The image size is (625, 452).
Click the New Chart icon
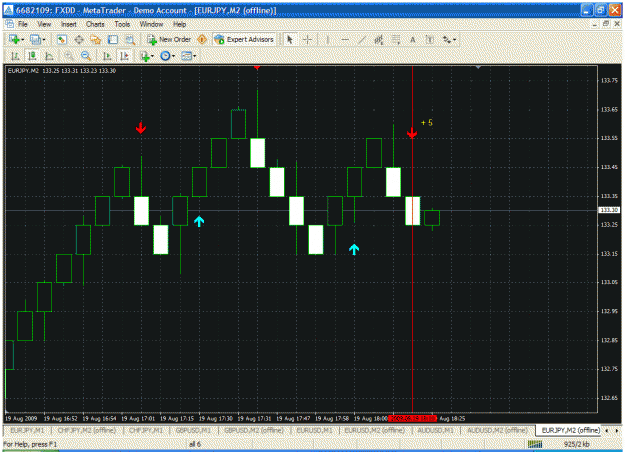(x=14, y=39)
